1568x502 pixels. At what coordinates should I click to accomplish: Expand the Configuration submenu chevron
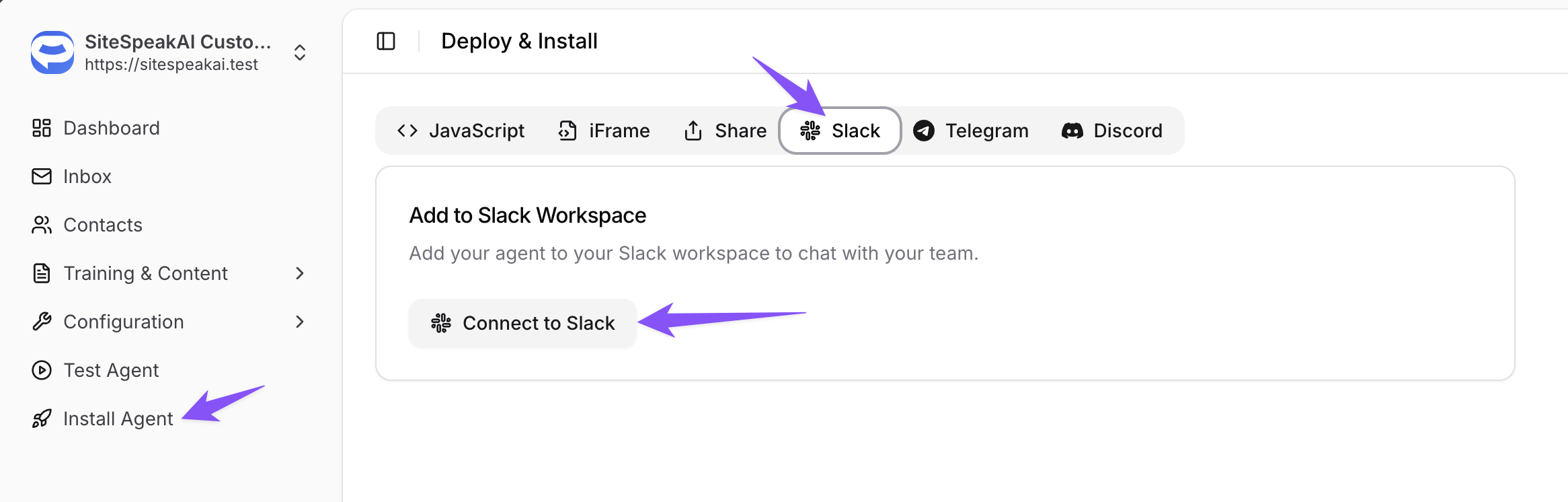[300, 322]
